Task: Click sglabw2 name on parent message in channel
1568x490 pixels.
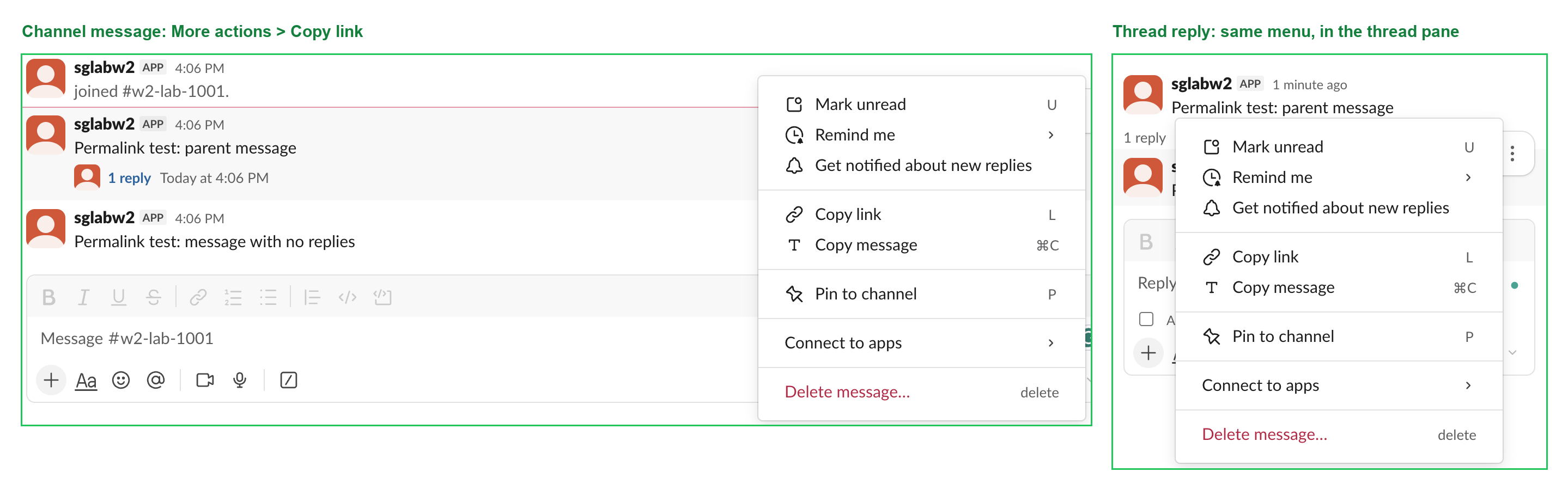Action: click(x=104, y=124)
